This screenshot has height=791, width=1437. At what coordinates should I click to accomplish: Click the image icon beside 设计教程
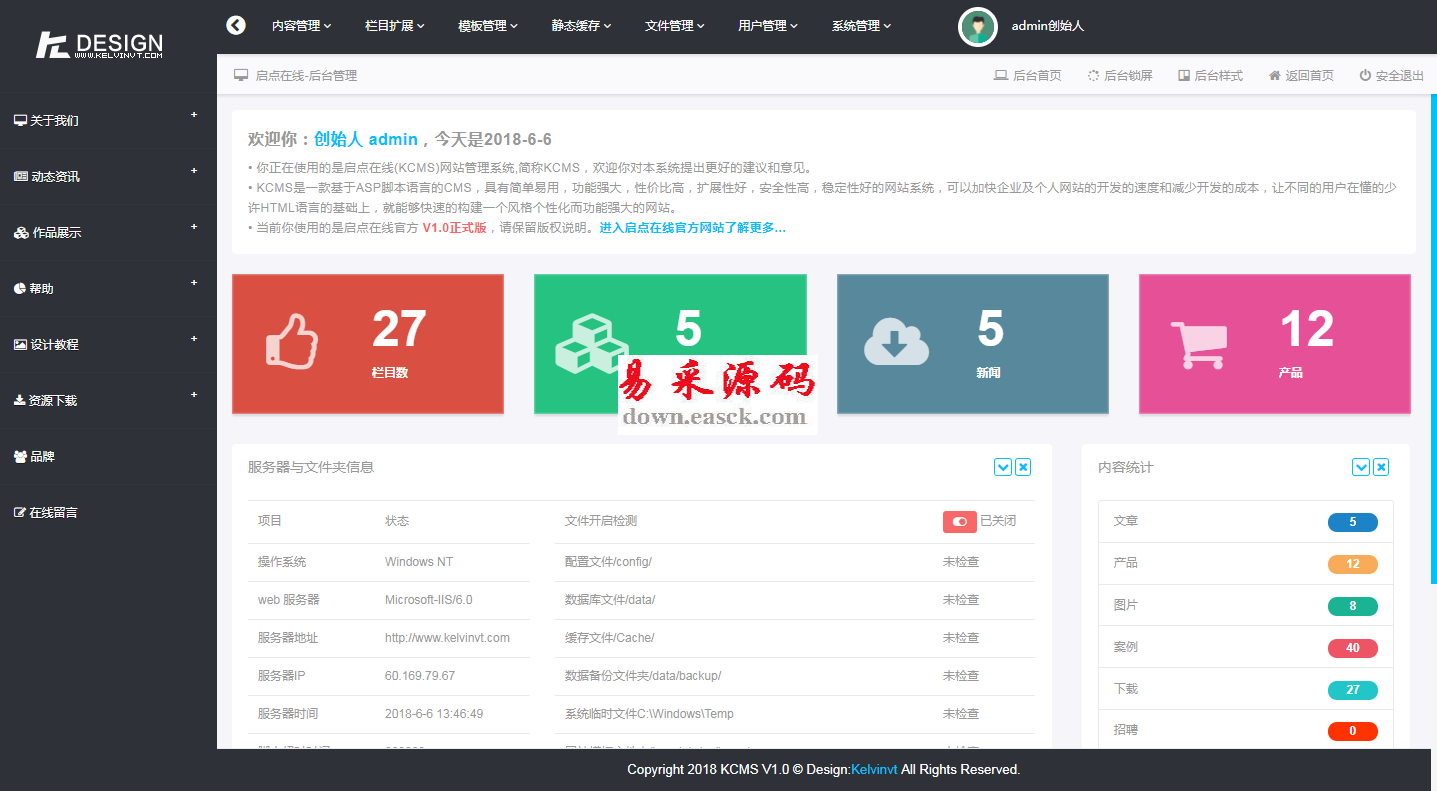(x=20, y=344)
